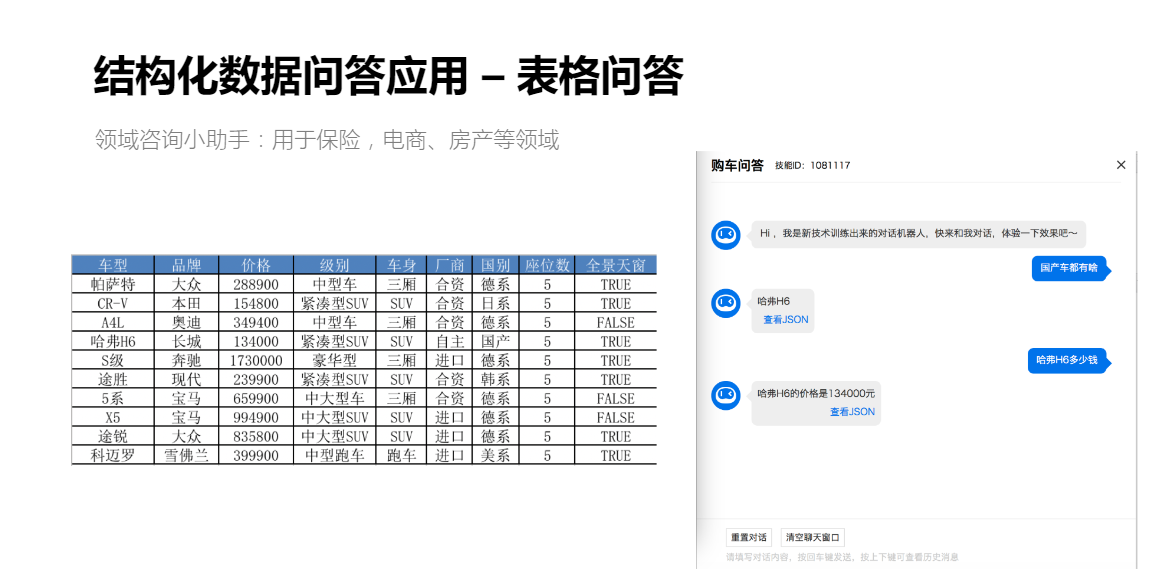The image size is (1152, 588).
Task: Click the 重置对话 button
Action: click(749, 537)
